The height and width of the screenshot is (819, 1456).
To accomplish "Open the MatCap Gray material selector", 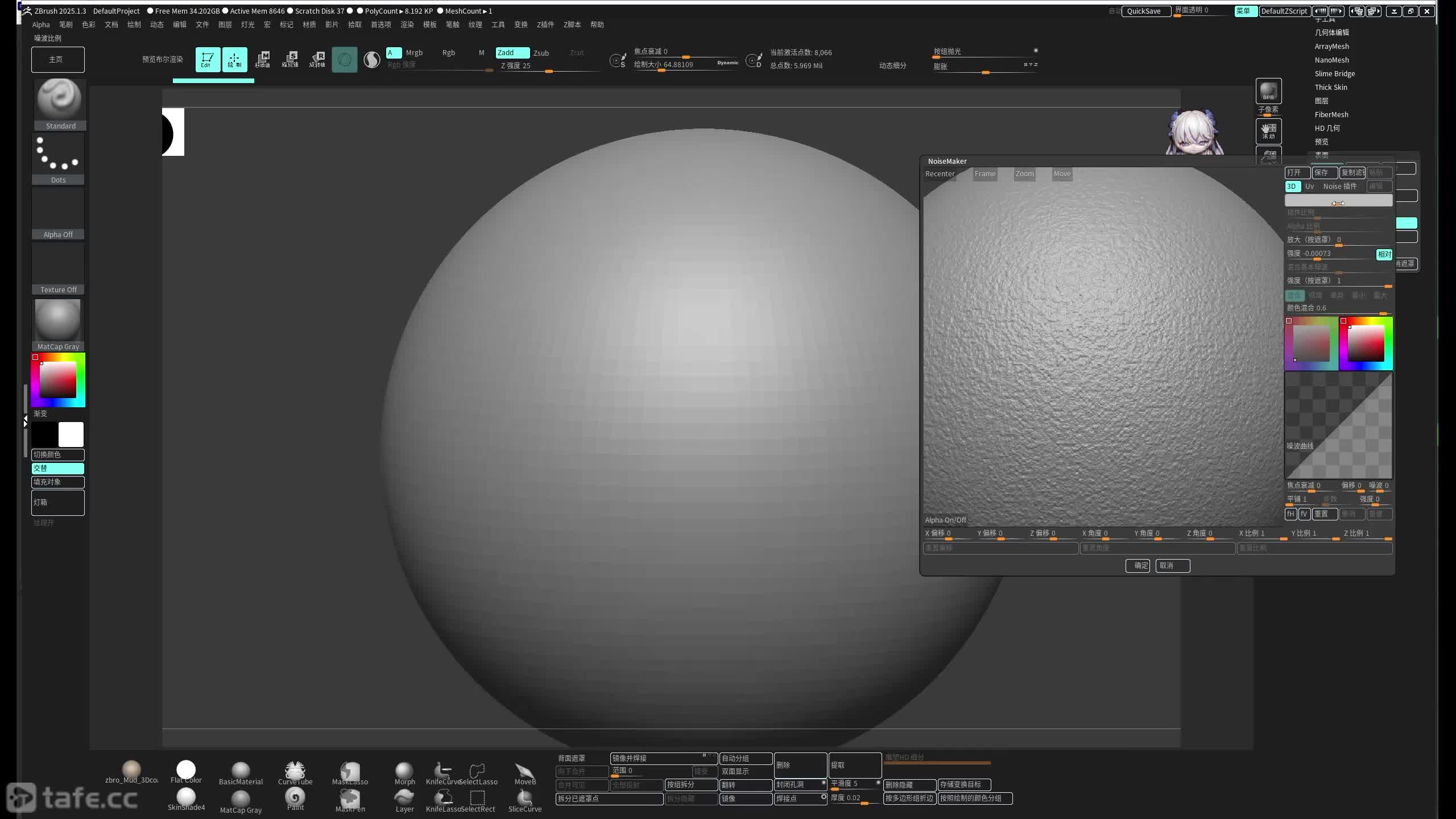I will [59, 325].
